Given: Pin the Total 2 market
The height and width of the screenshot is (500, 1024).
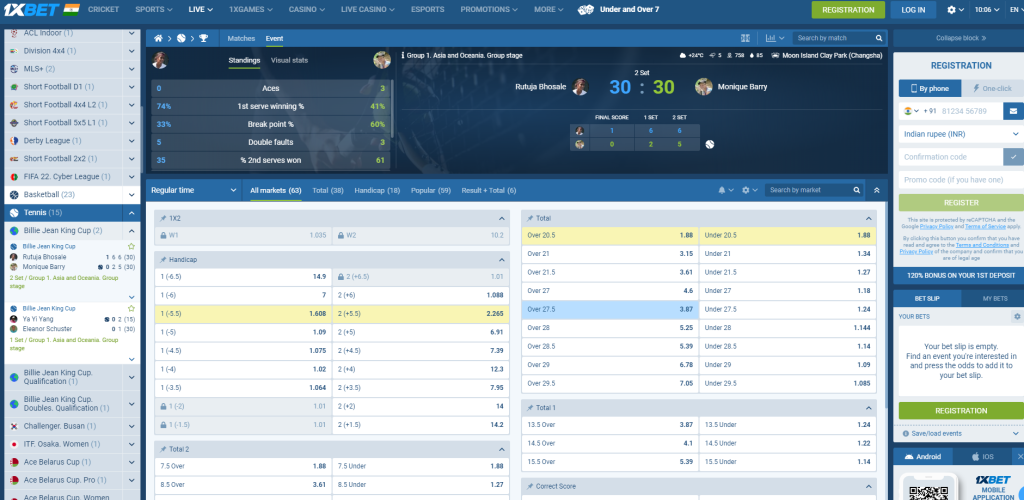Looking at the screenshot, I should (x=163, y=450).
